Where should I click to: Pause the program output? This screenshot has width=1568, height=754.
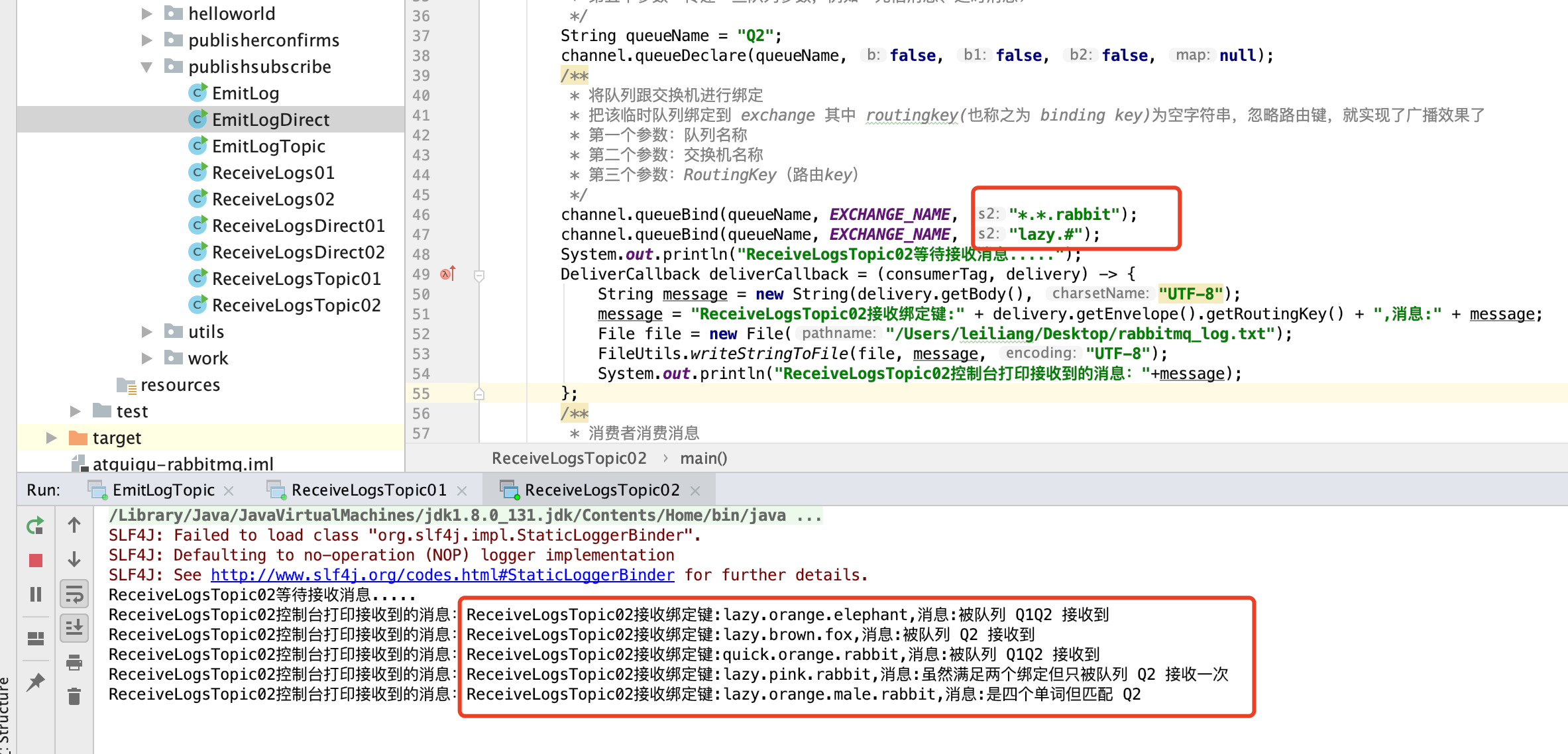click(36, 594)
